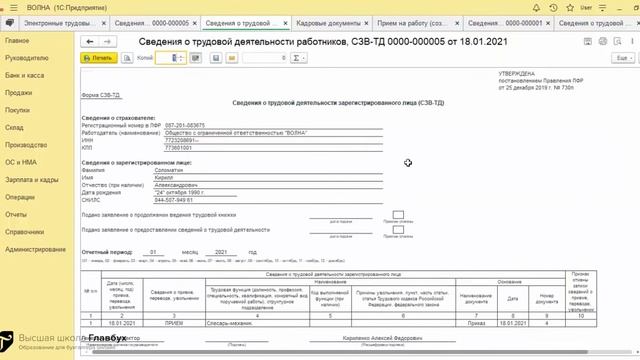The width and height of the screenshot is (640, 360).
Task: Click the Слесарь-механик table cell
Action: 258,323
